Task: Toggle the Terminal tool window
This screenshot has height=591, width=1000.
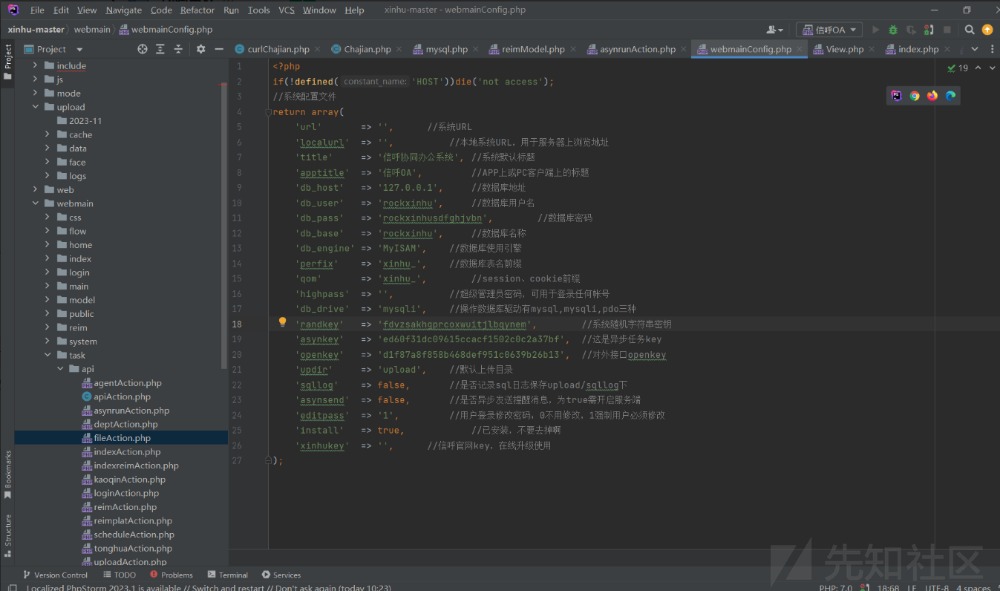Action: (227, 575)
